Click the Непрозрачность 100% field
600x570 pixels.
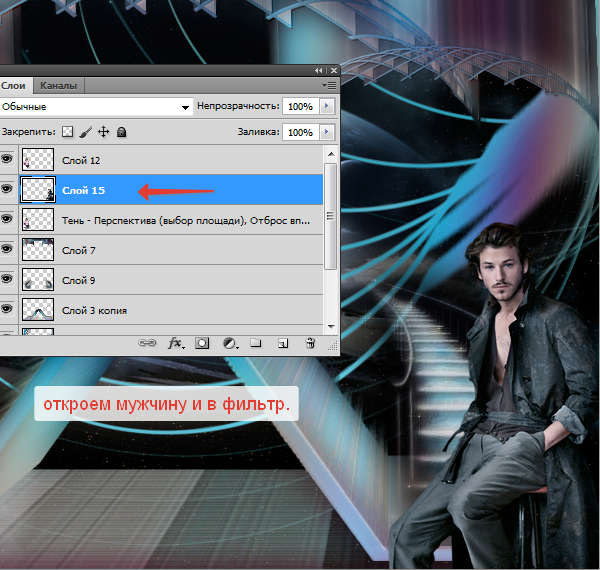pos(300,106)
